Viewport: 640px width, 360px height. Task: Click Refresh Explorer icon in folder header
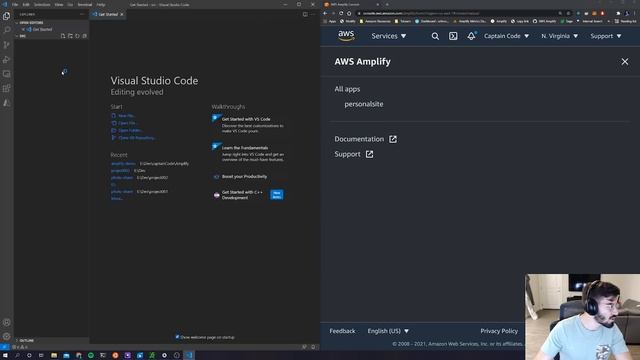77,36
